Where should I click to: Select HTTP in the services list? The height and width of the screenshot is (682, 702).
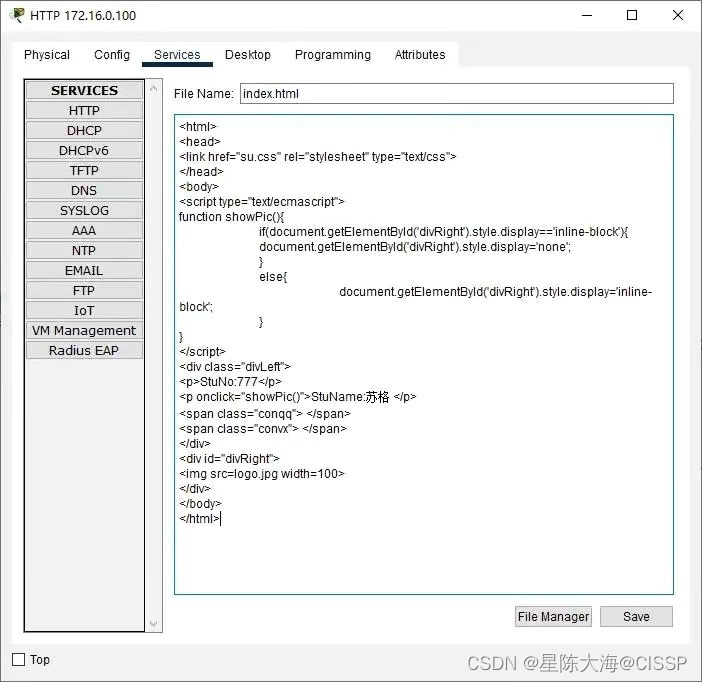(84, 110)
